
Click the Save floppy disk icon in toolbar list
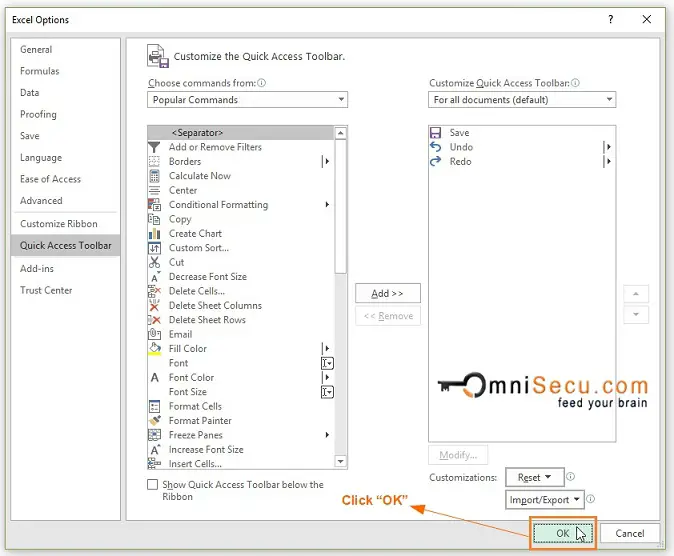435,132
